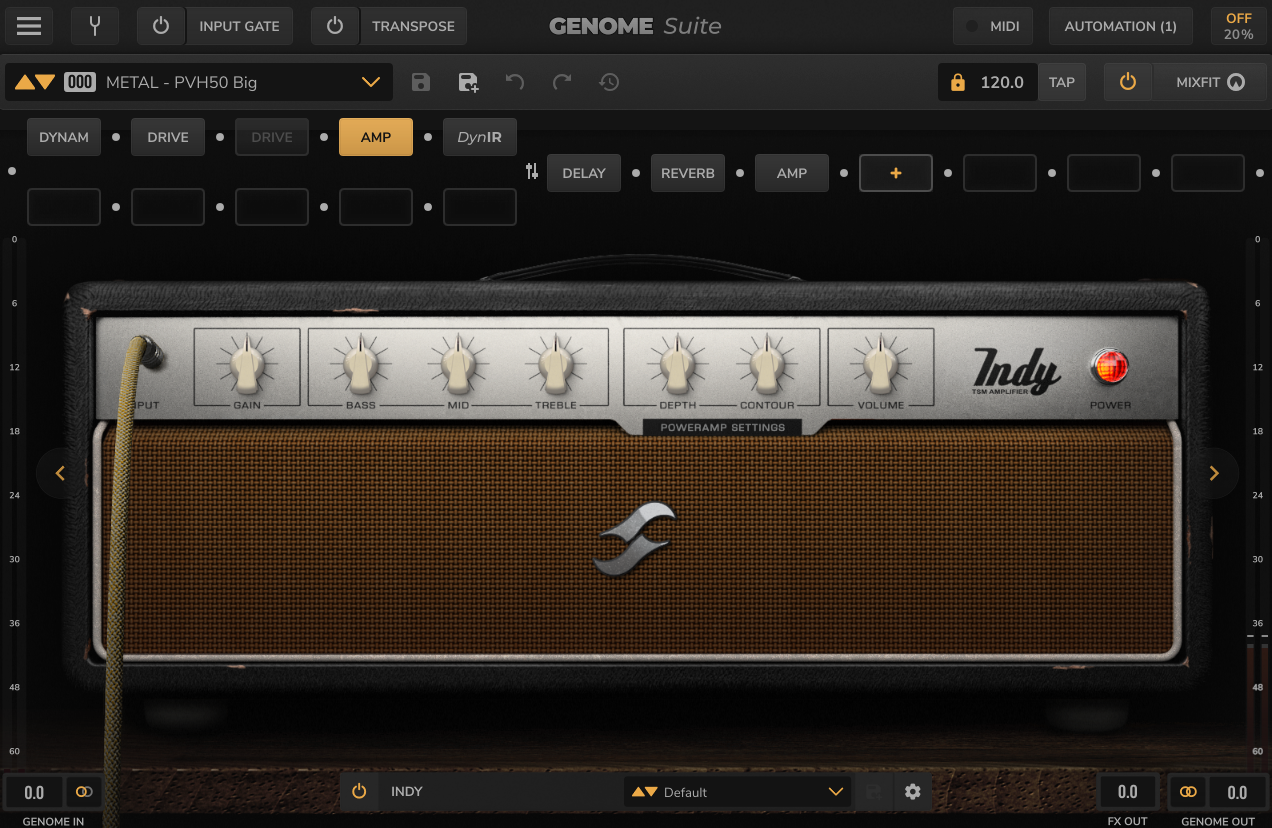The width and height of the screenshot is (1272, 828).
Task: Undo the last change
Action: point(515,82)
